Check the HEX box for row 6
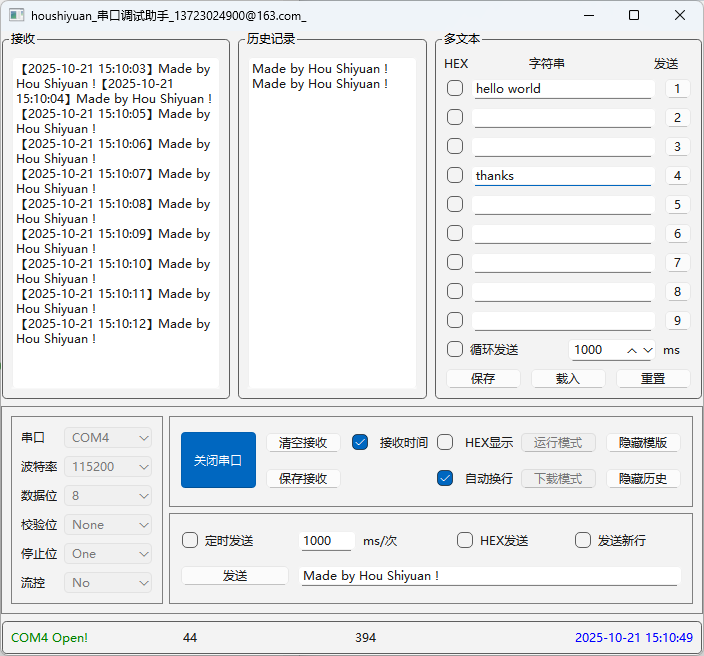Viewport: 704px width, 656px height. click(455, 233)
